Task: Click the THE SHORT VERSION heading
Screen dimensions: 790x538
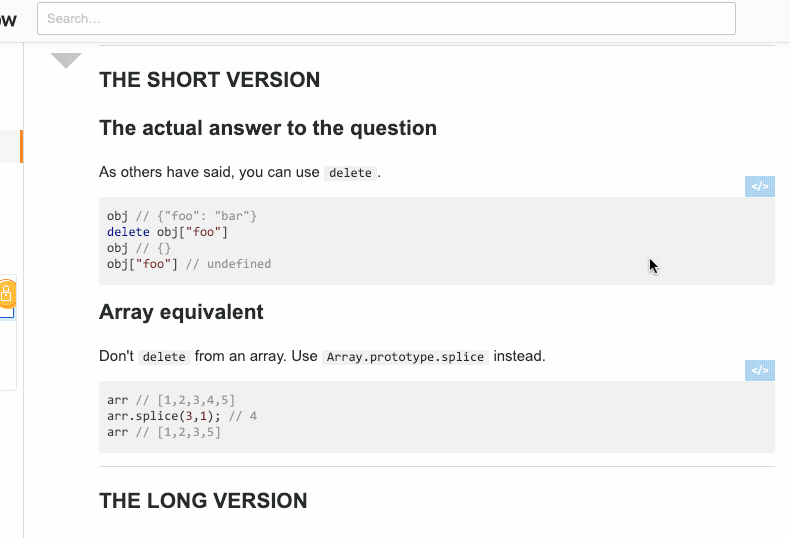Action: click(210, 80)
